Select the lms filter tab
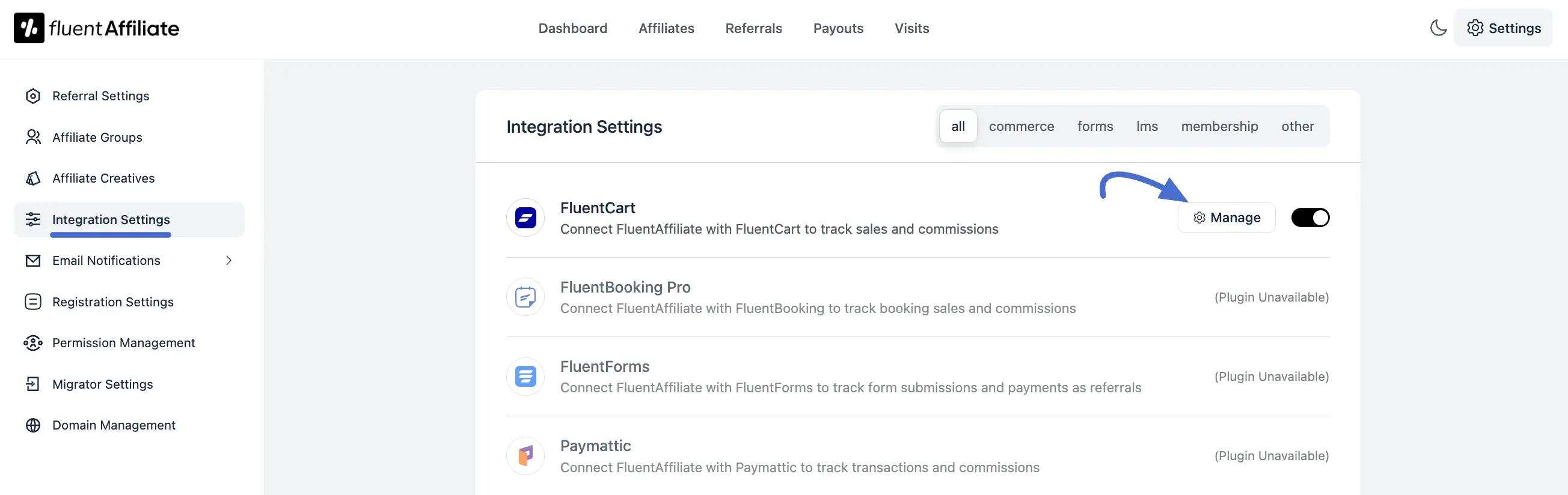This screenshot has width=1568, height=495. click(1147, 127)
